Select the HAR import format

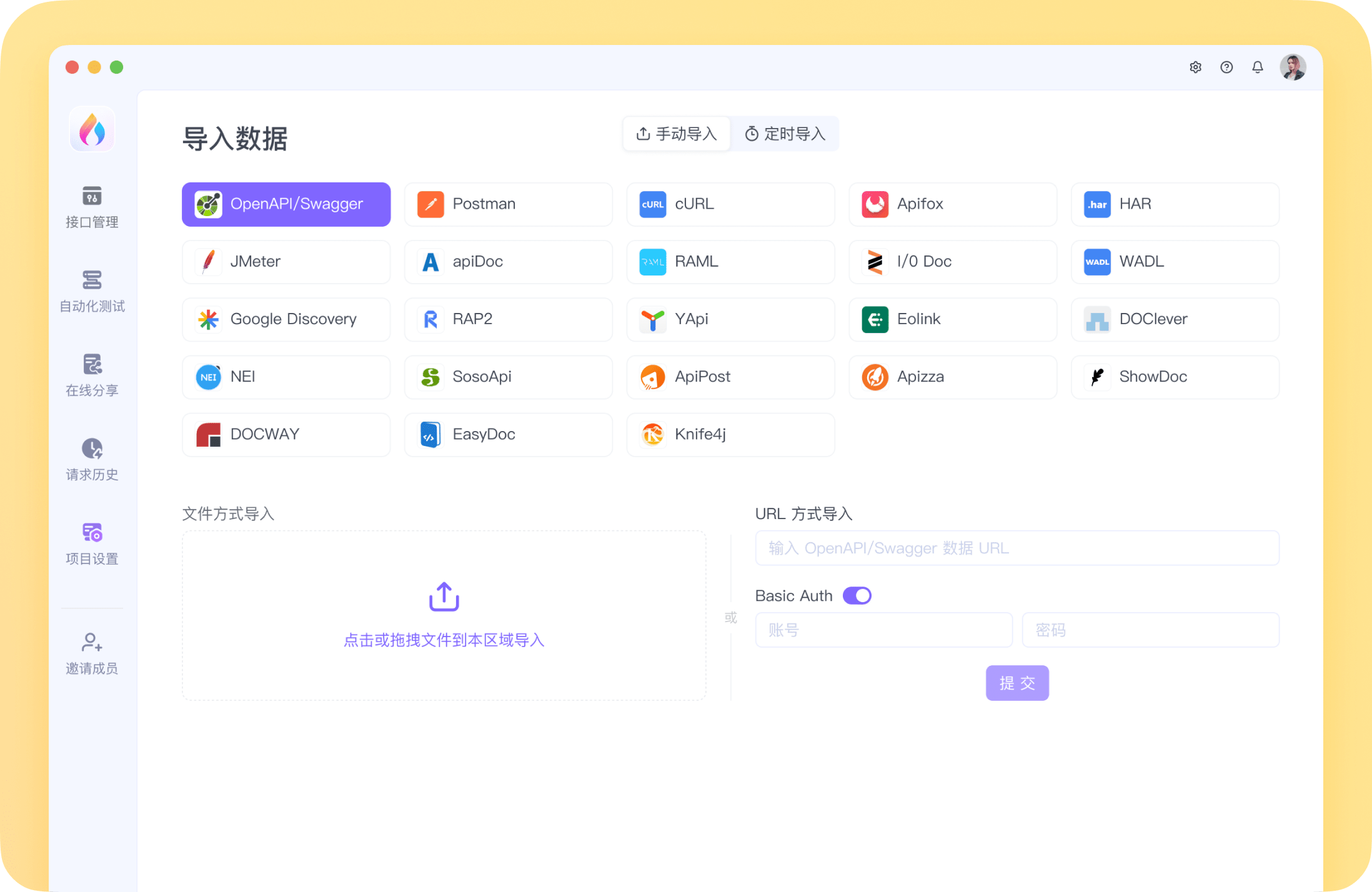(1175, 204)
